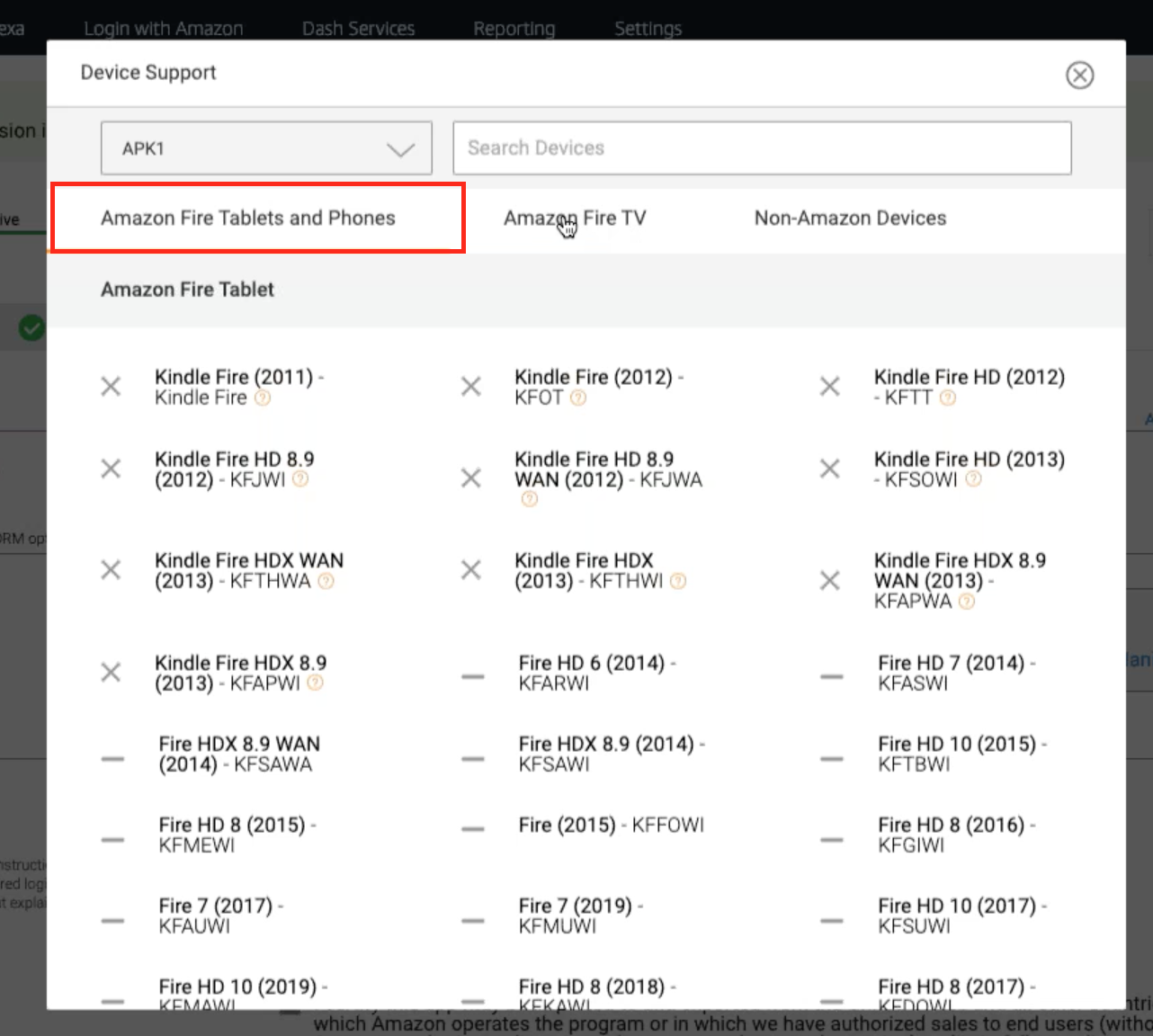The image size is (1153, 1036).
Task: Select Fire (2015) - KFFOWI text
Action: [x=612, y=825]
